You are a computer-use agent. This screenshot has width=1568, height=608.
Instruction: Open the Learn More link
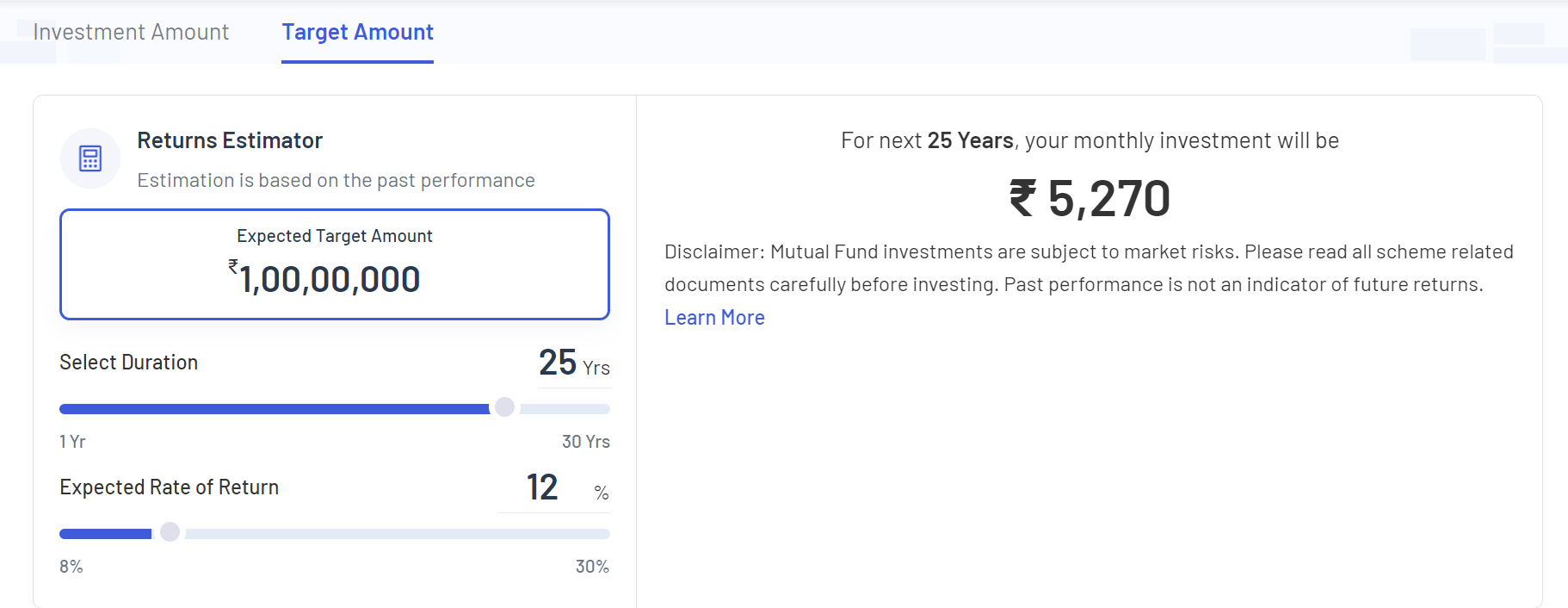tap(714, 318)
